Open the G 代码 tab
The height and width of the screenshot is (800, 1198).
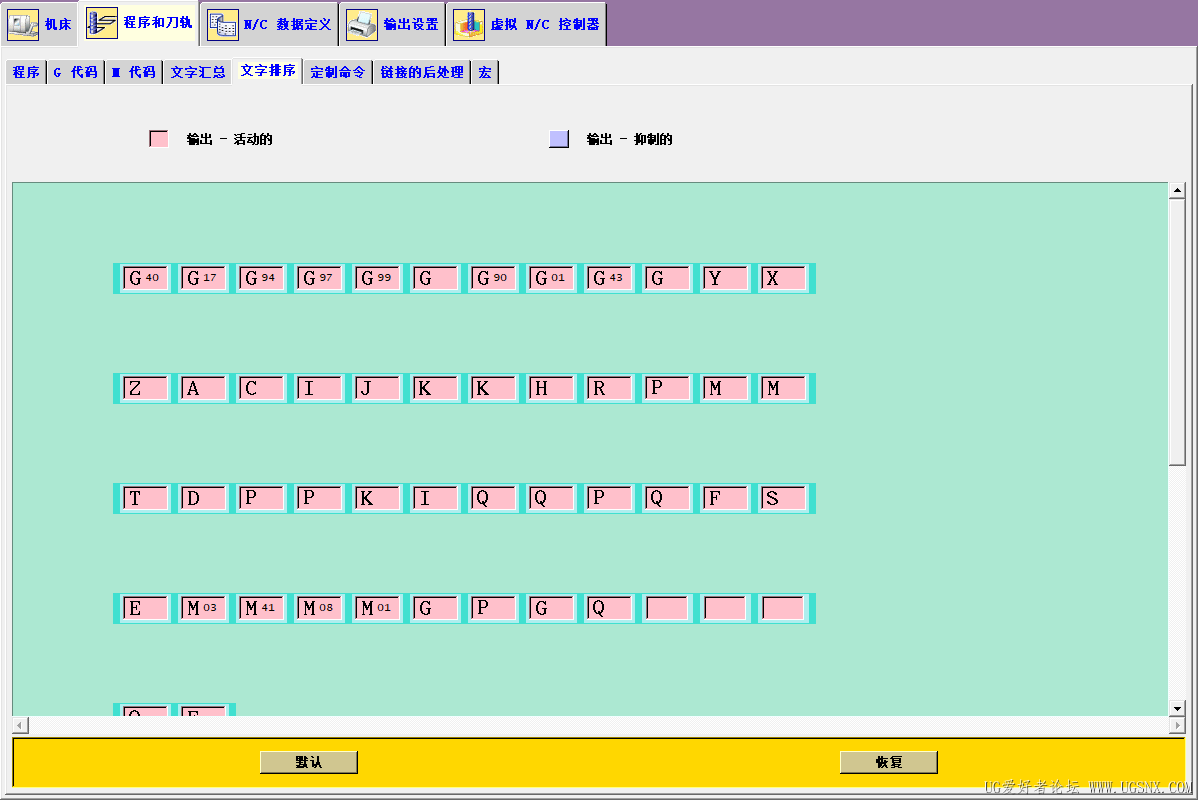[x=76, y=73]
